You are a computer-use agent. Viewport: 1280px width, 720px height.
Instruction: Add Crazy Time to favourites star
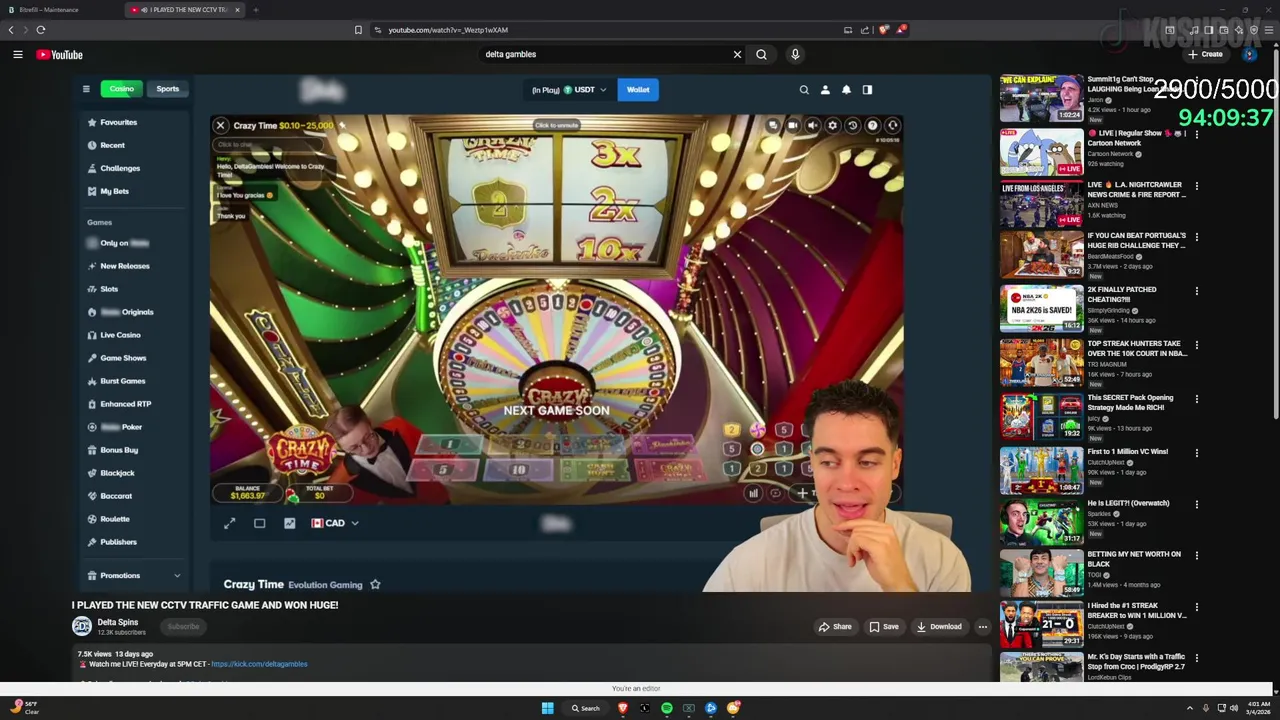click(375, 584)
